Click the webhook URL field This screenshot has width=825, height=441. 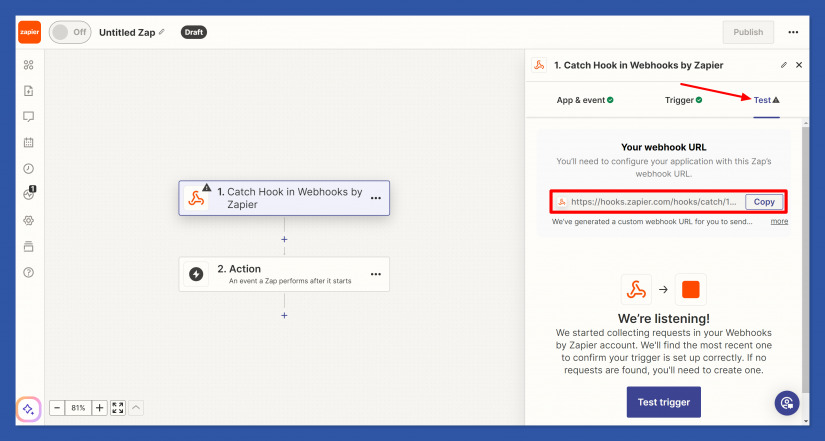pyautogui.click(x=648, y=202)
